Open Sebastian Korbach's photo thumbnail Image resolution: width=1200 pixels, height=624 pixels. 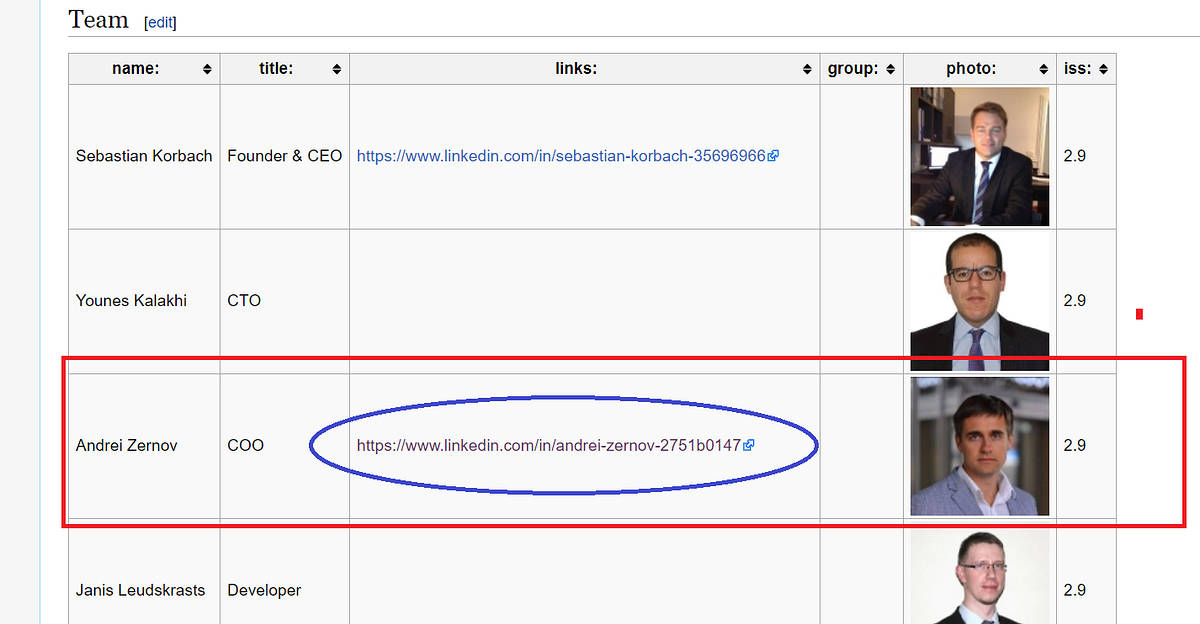click(980, 156)
